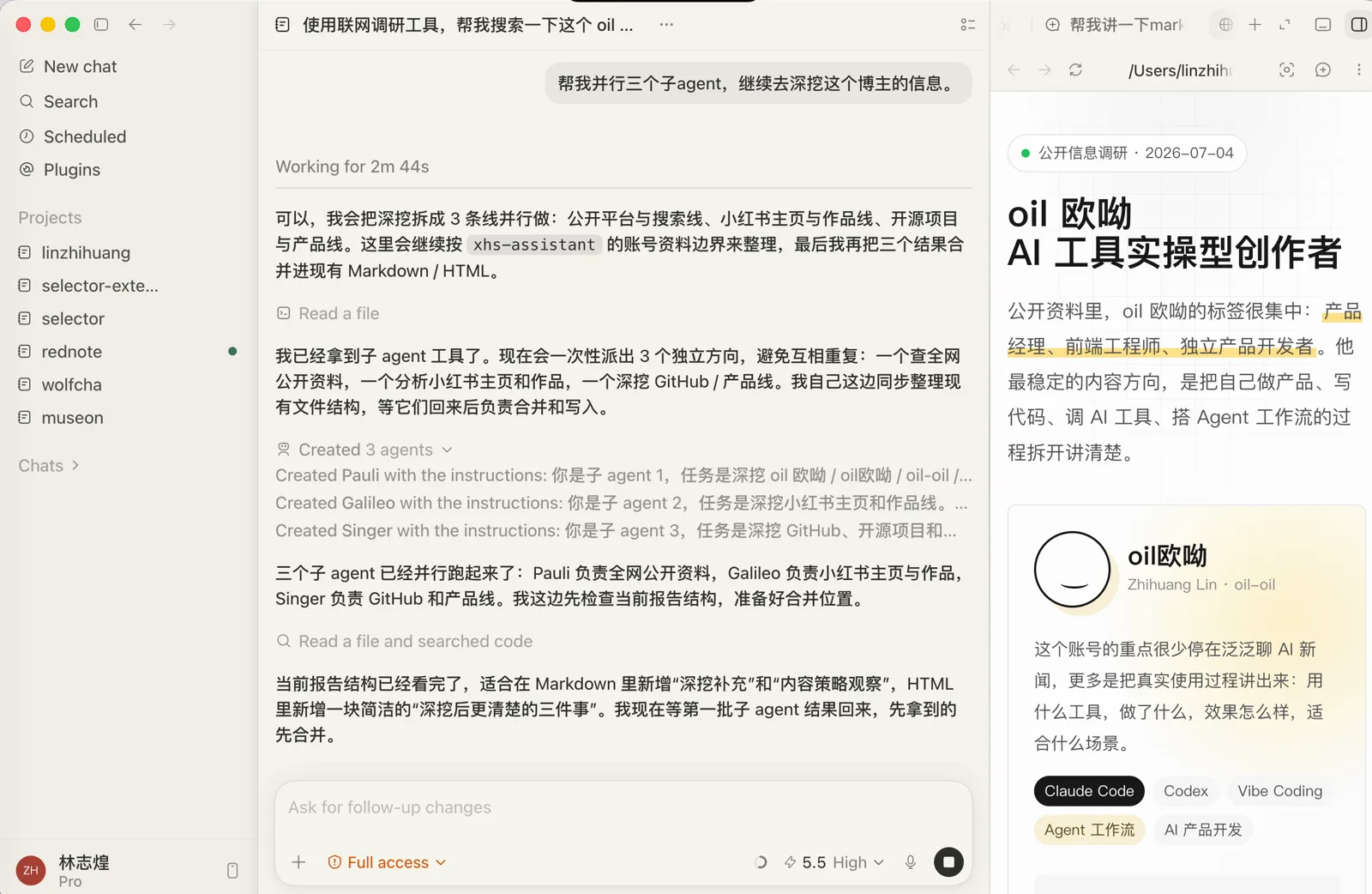Click the Working for 2m 44s status
1372x894 pixels.
pyautogui.click(x=352, y=166)
